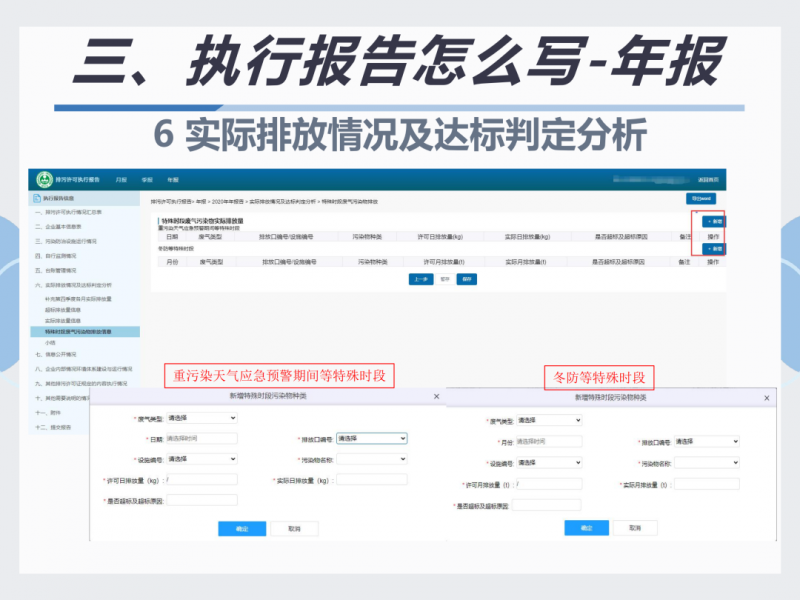Open 废气类型 dropdown in monthly-emission dialog
Viewport: 800px width, 600px height.
[549, 420]
